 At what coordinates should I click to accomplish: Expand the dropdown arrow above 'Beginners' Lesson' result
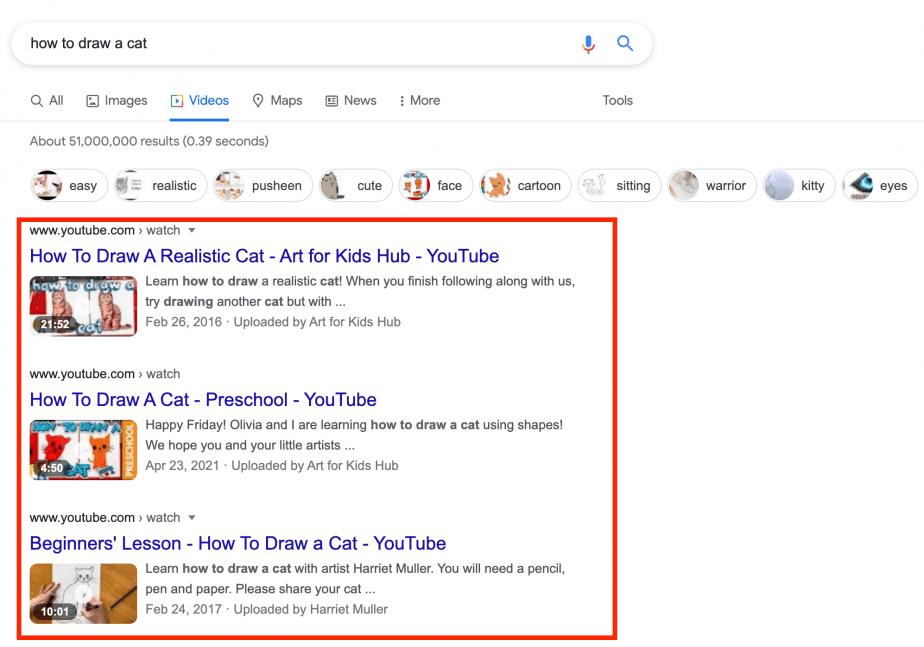192,518
